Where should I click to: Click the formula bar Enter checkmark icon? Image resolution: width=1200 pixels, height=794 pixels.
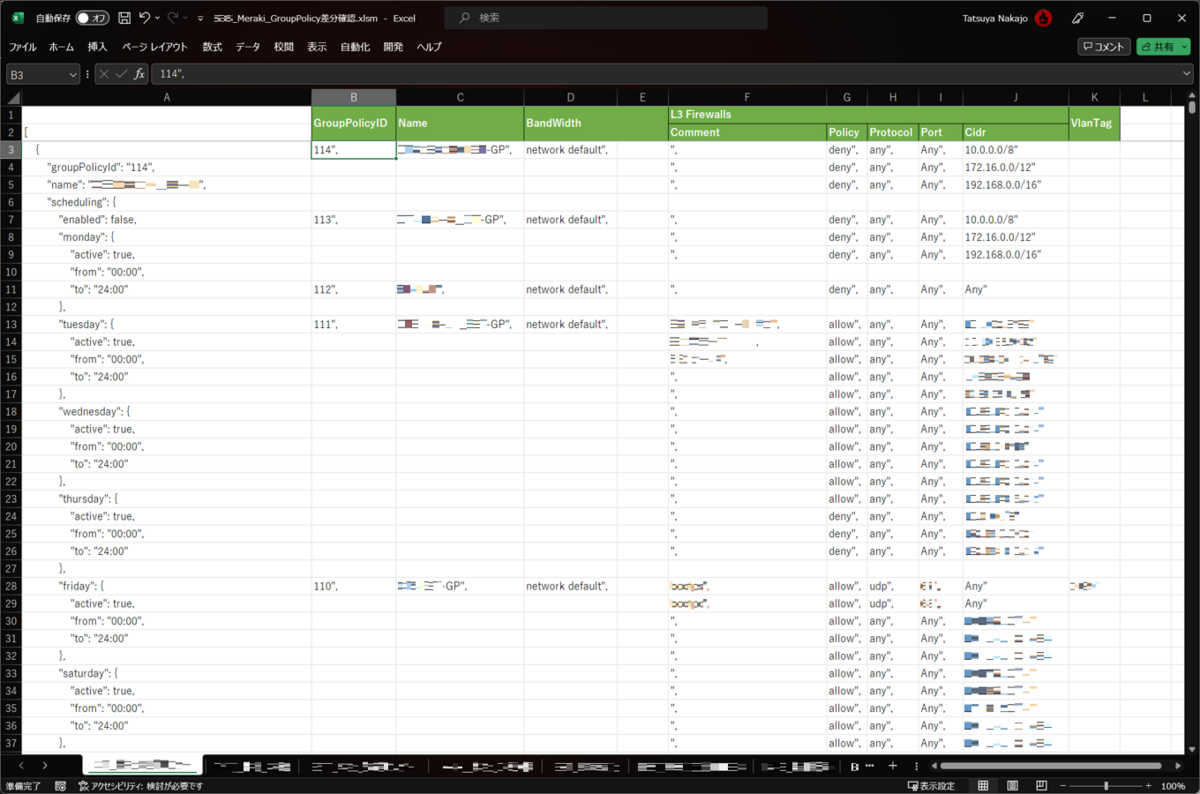tap(122, 74)
